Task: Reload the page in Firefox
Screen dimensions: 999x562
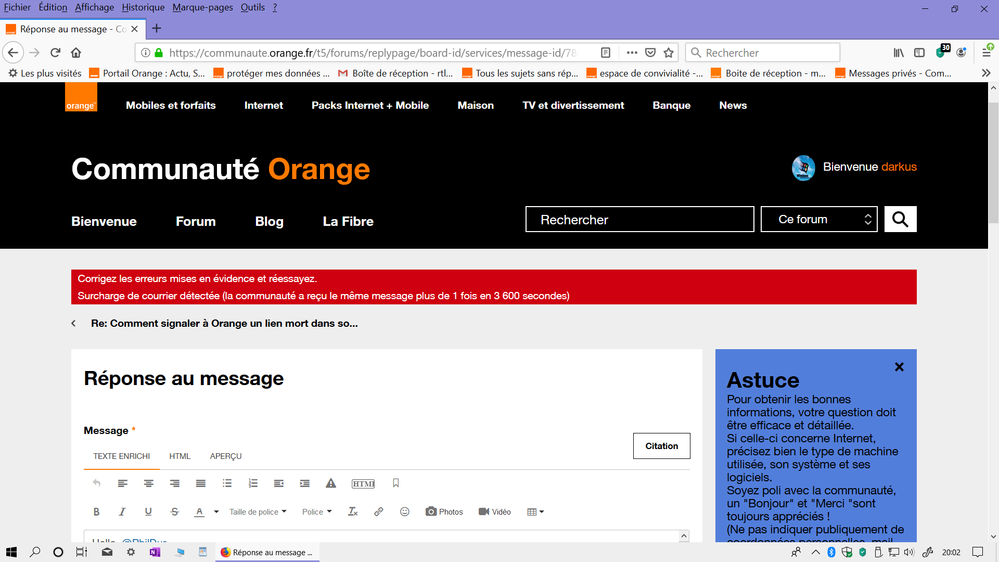Action: click(55, 53)
